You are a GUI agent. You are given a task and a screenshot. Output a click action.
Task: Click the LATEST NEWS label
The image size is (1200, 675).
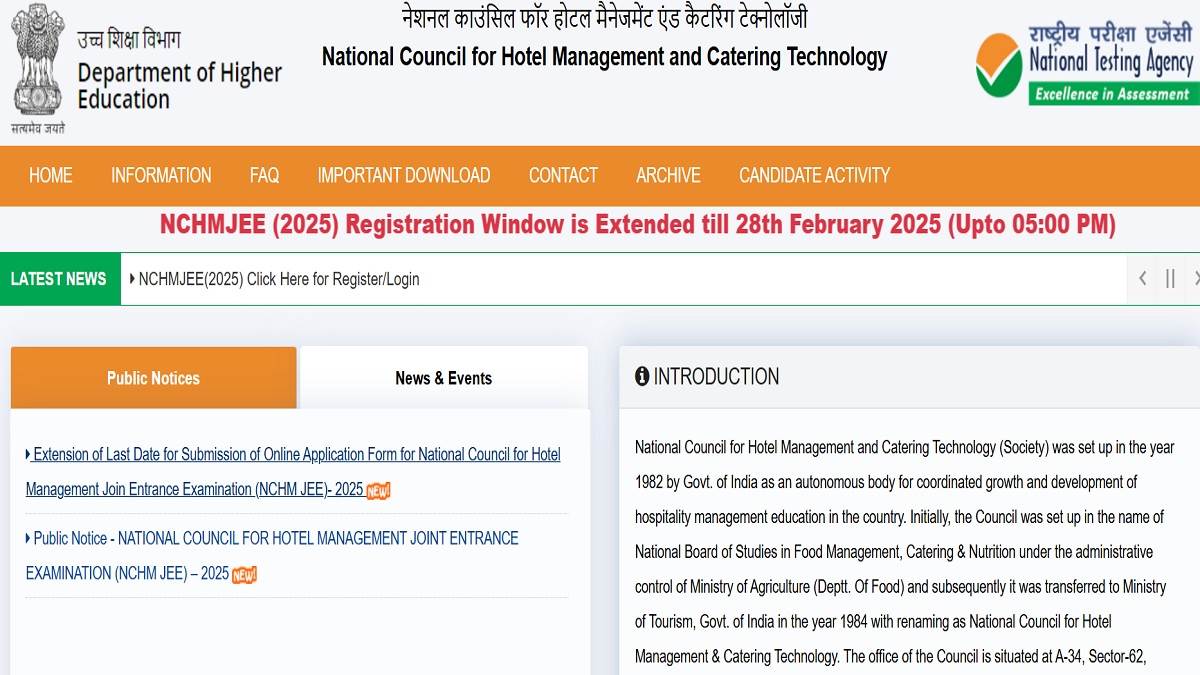(59, 279)
